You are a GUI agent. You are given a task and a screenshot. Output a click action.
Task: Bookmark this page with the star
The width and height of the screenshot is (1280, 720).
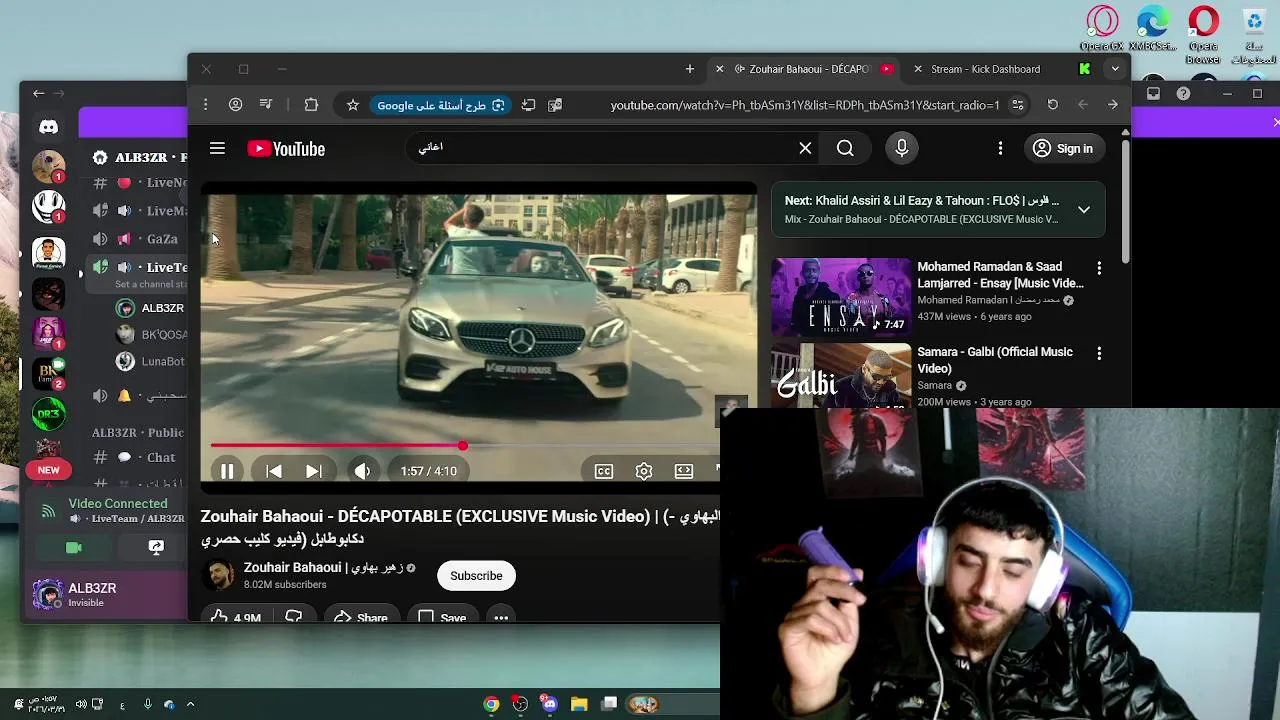coord(352,105)
